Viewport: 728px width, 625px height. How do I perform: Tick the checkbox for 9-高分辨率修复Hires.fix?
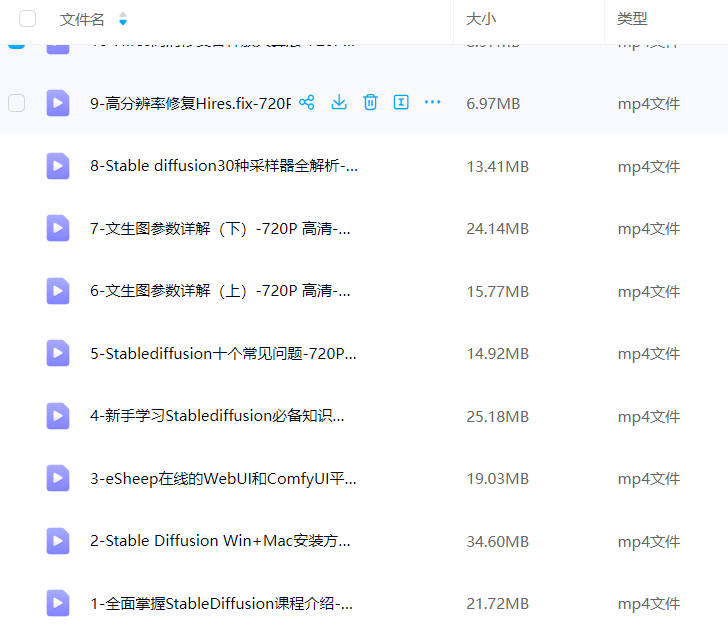(17, 103)
